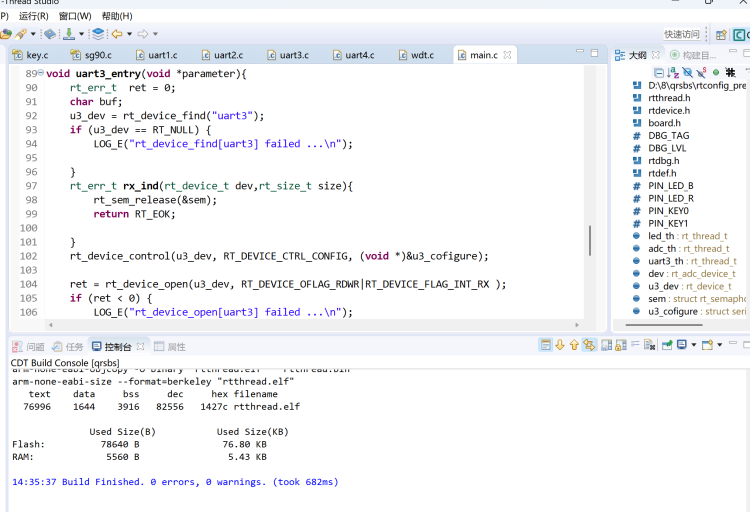Toggle hide static members in outline
The image size is (750, 512).
(x=702, y=72)
